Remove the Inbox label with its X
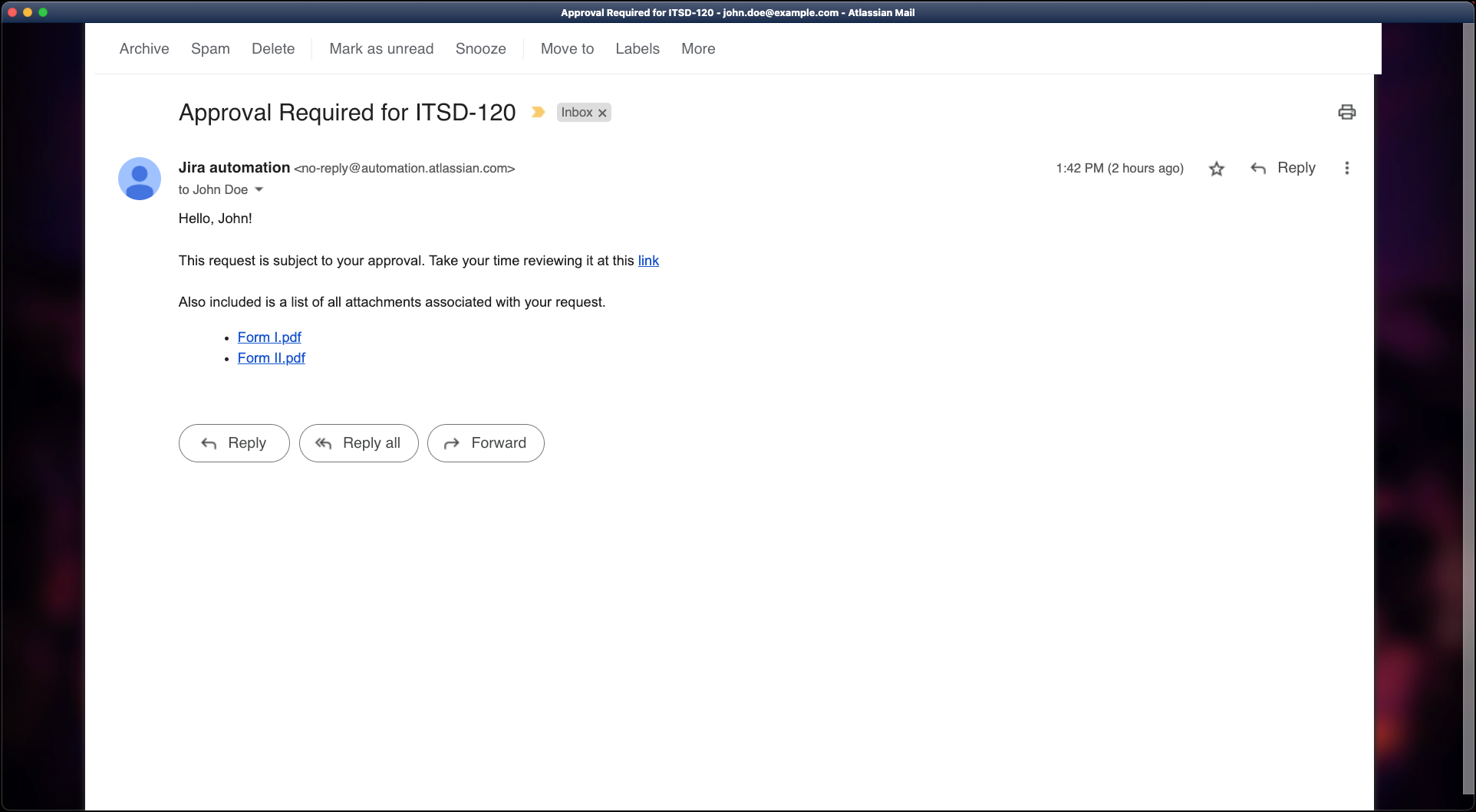 click(x=602, y=113)
